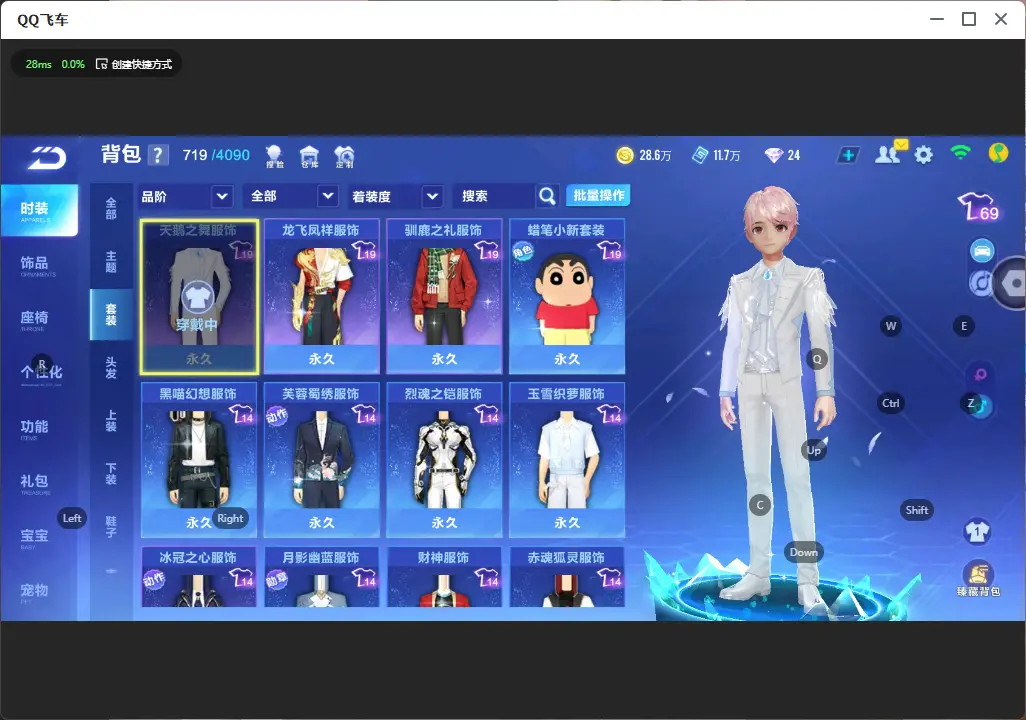1026x720 pixels.
Task: Open the 仓库 warehouse icon
Action: 310,156
